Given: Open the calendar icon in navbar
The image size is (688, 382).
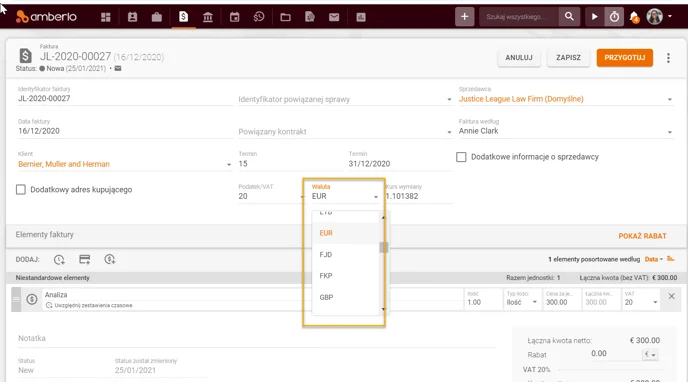Looking at the screenshot, I should [x=235, y=17].
